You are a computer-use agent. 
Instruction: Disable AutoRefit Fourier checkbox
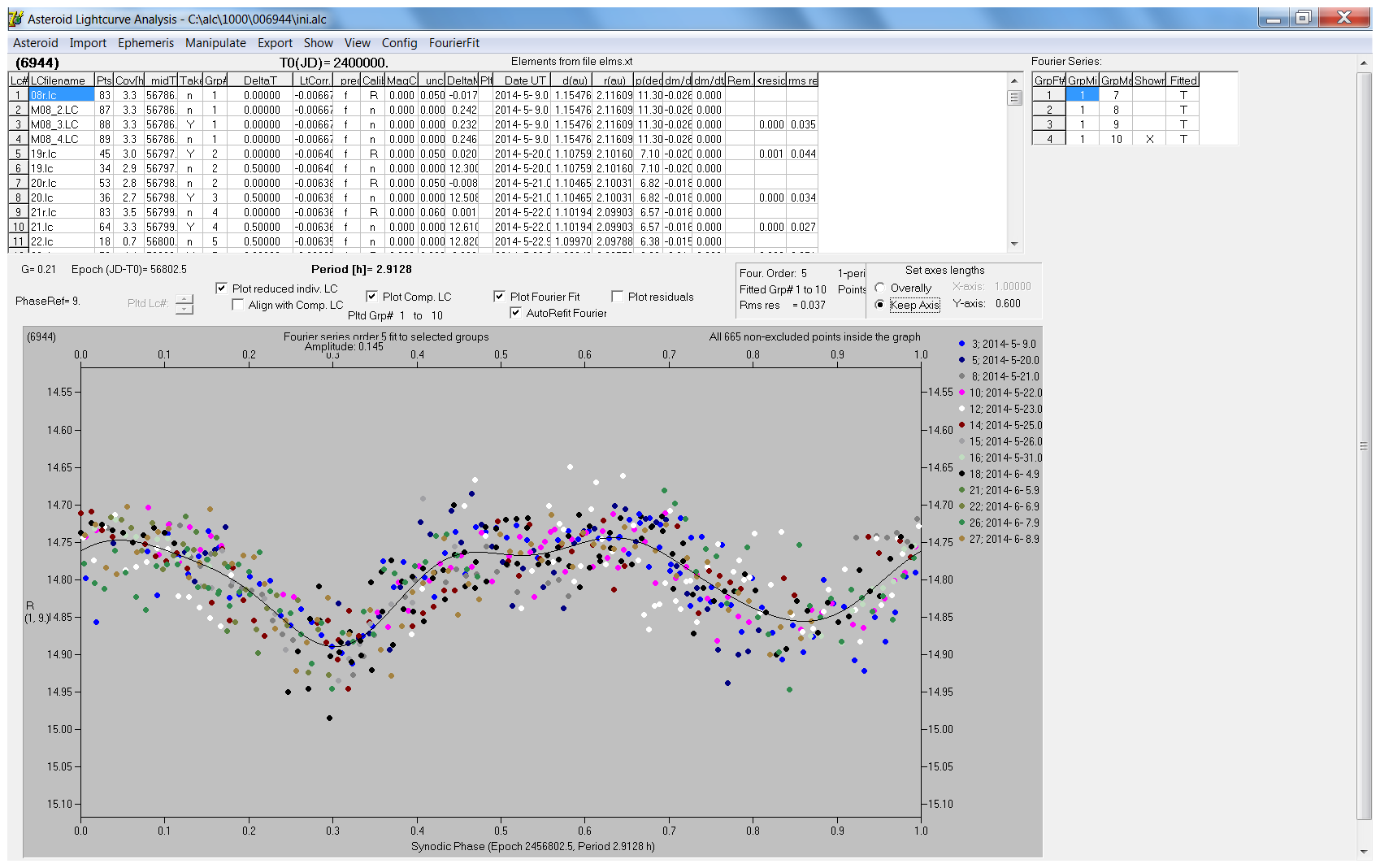(x=515, y=313)
